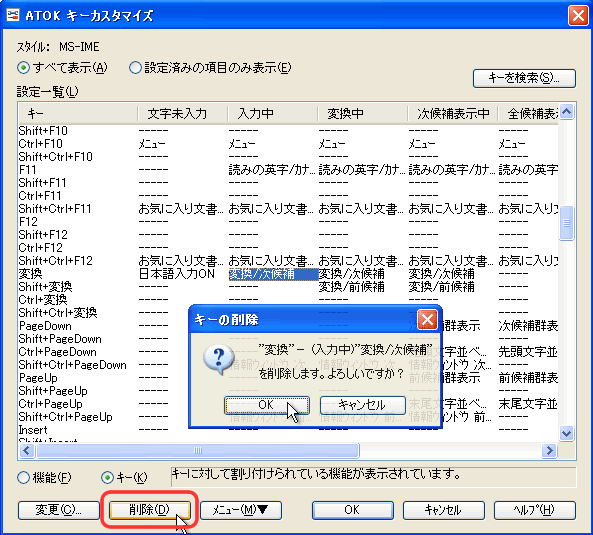
Task: Click the vertical scrollbar thumb
Action: point(567,223)
